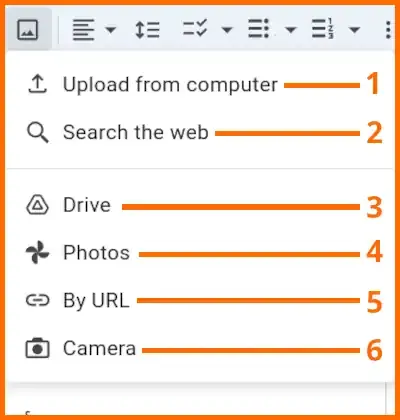Expand the numbered list dropdown arrow
Viewport: 400px width, 420px height.
[x=354, y=30]
